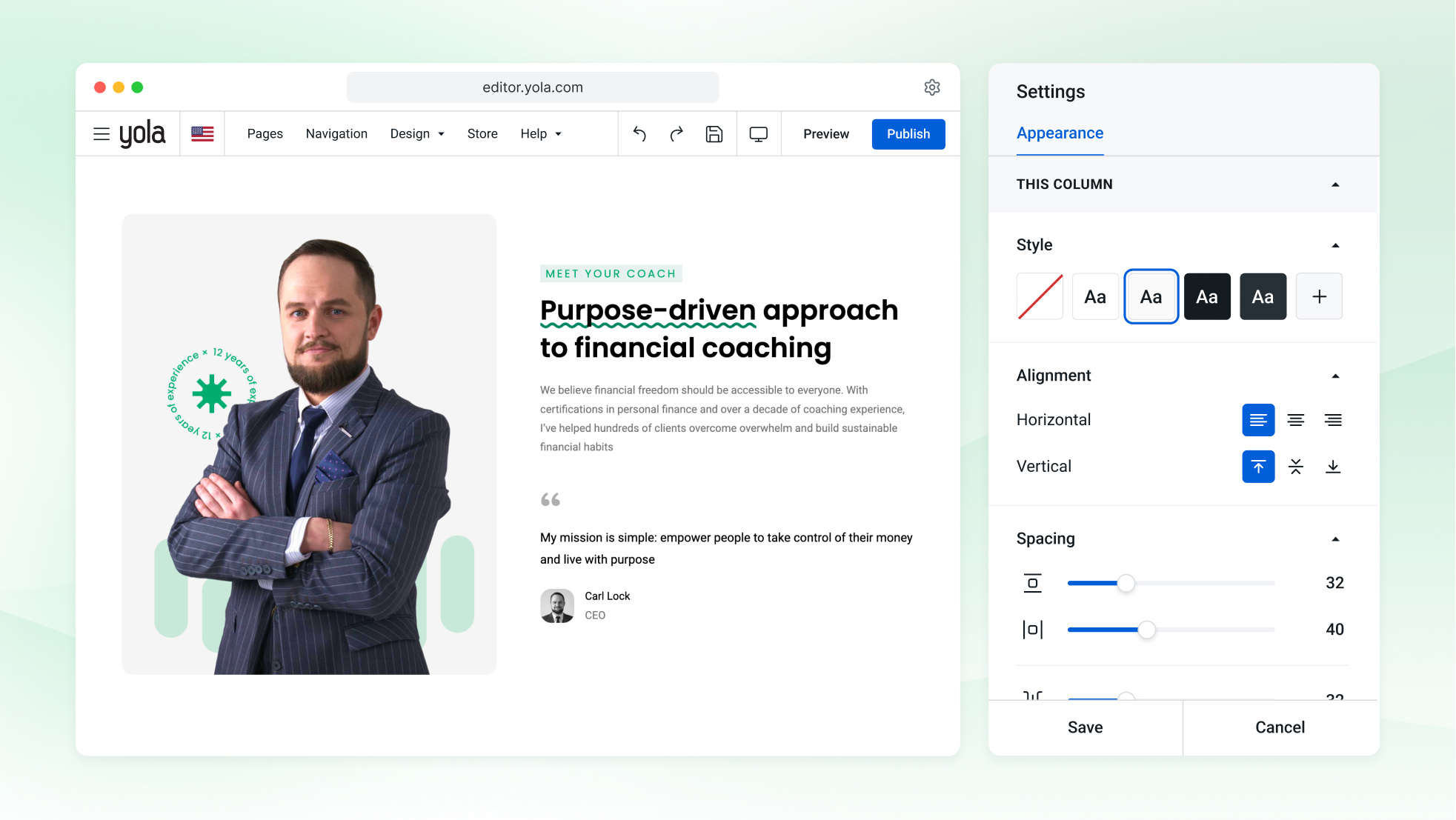This screenshot has height=820, width=1456.
Task: Set vertical alignment to middle
Action: tap(1295, 467)
